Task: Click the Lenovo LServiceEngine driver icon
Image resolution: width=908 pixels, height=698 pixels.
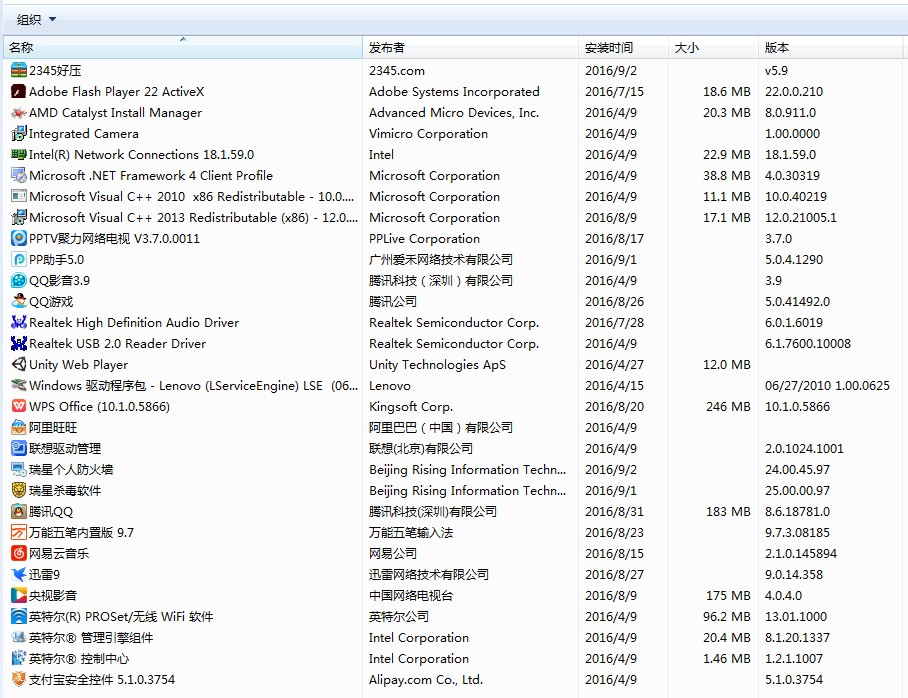Action: [x=19, y=385]
